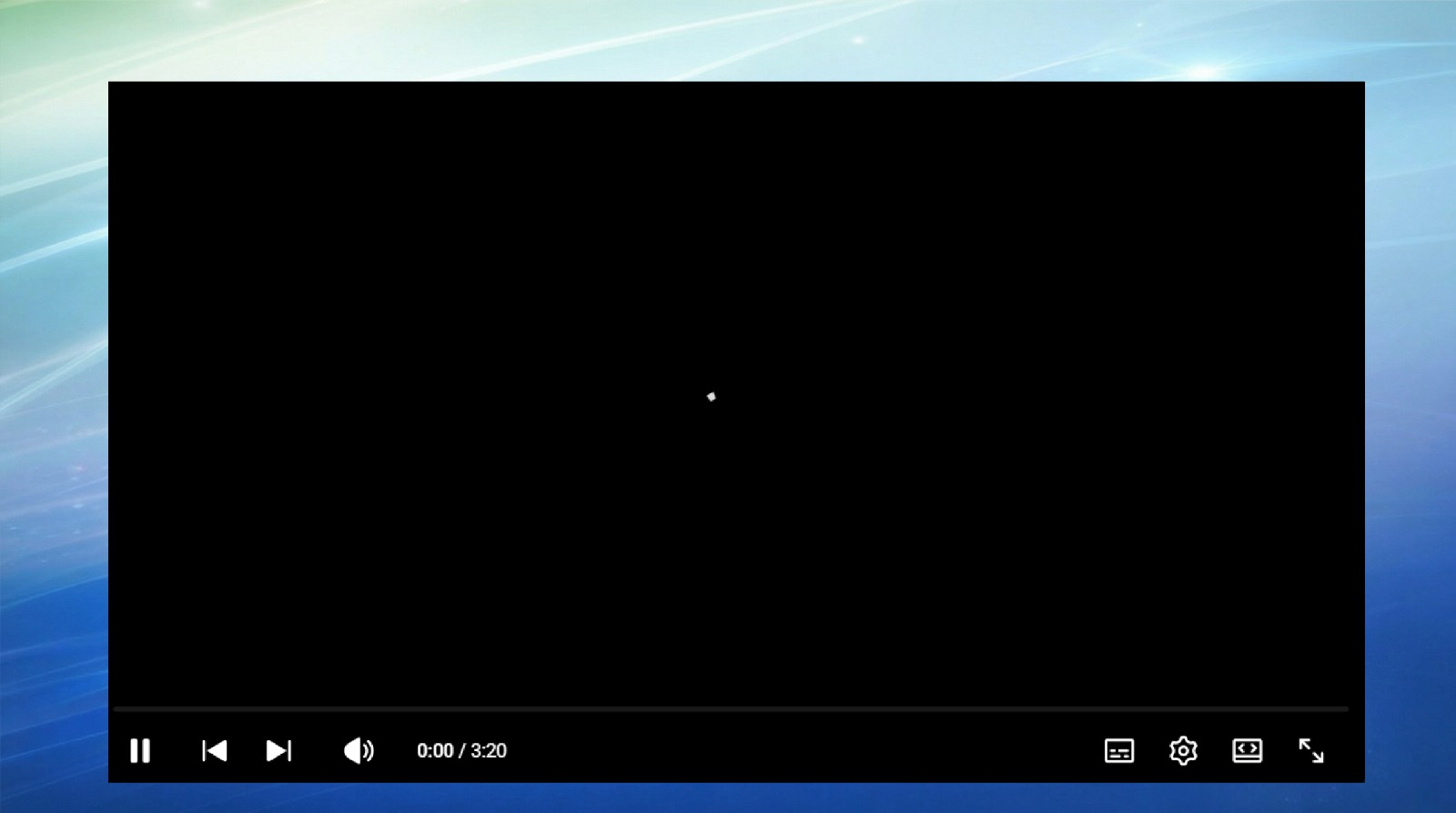Skip to the previous video
The image size is (1456, 813).
point(215,751)
